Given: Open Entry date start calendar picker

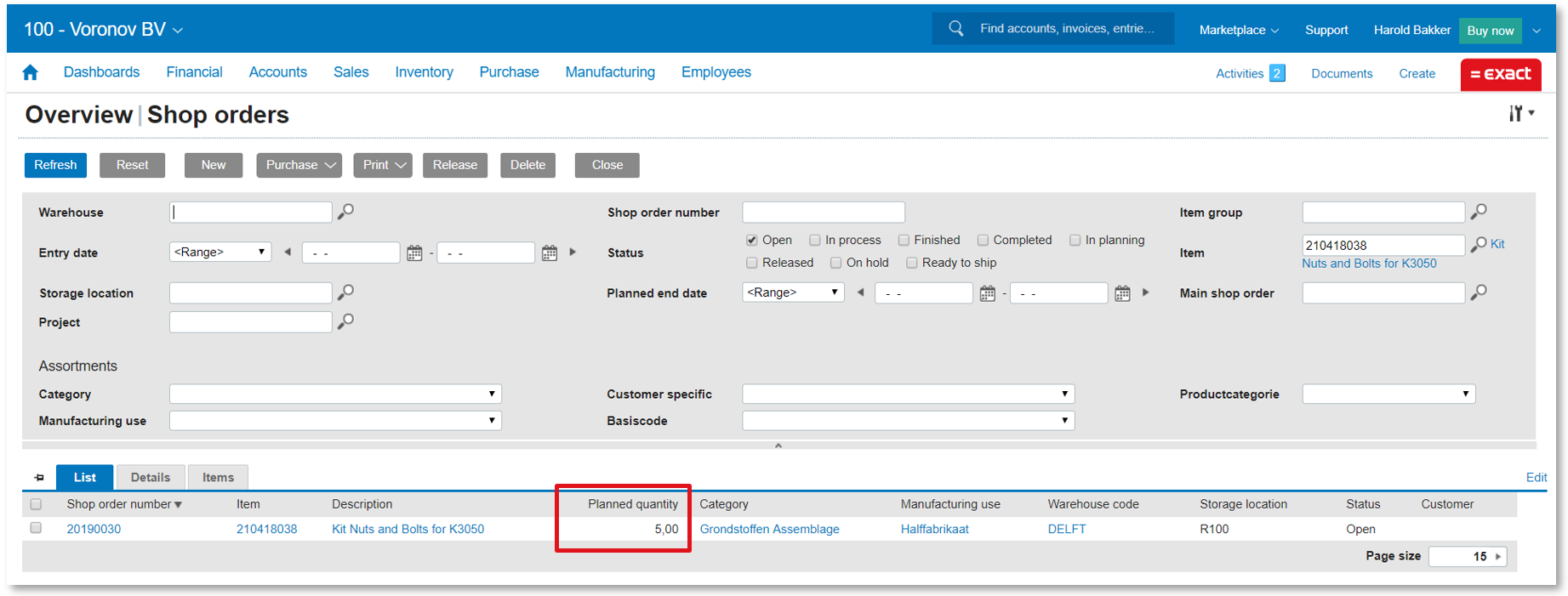Looking at the screenshot, I should click(x=414, y=253).
